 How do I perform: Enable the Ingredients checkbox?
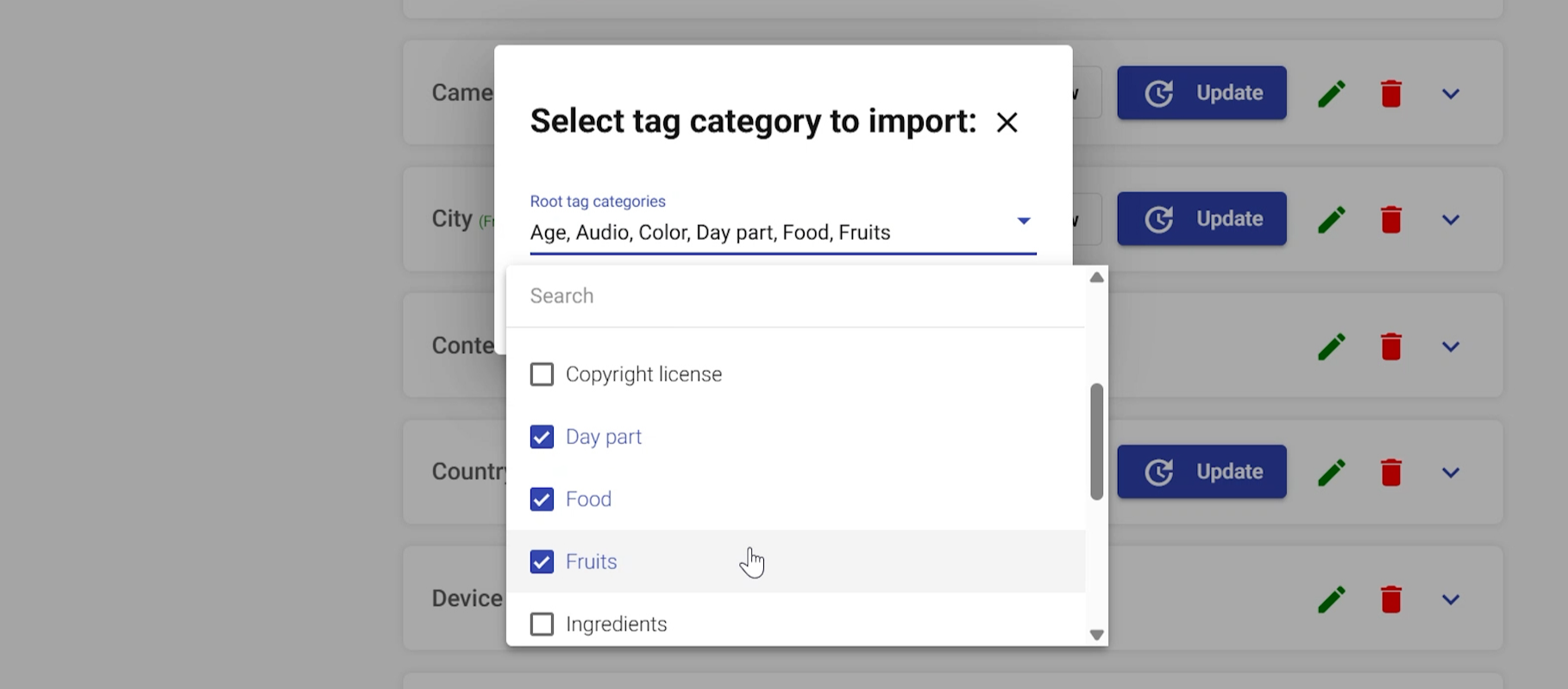[x=542, y=624]
